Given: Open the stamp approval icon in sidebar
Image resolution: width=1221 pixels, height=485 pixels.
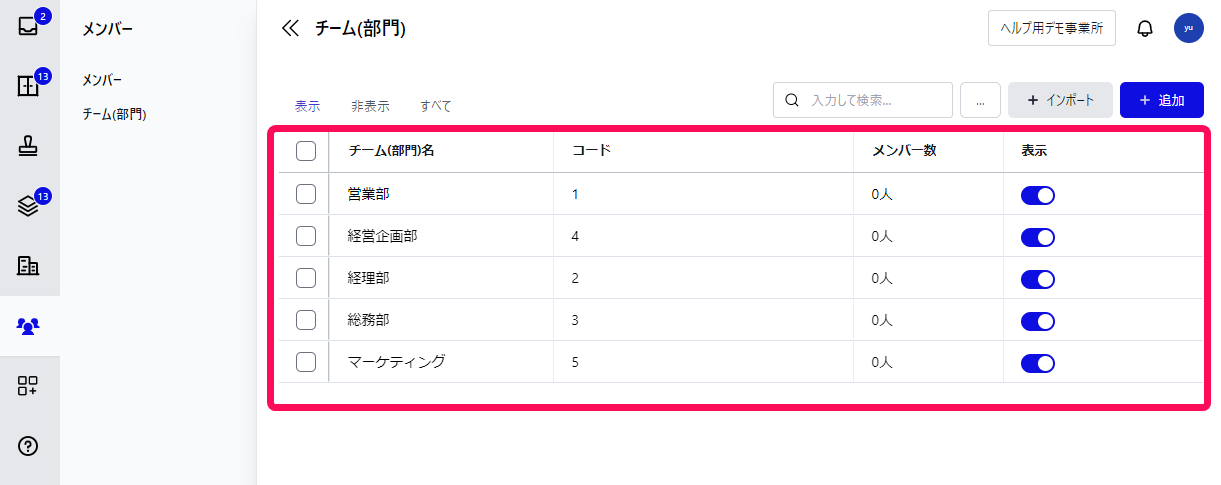Looking at the screenshot, I should [x=28, y=146].
